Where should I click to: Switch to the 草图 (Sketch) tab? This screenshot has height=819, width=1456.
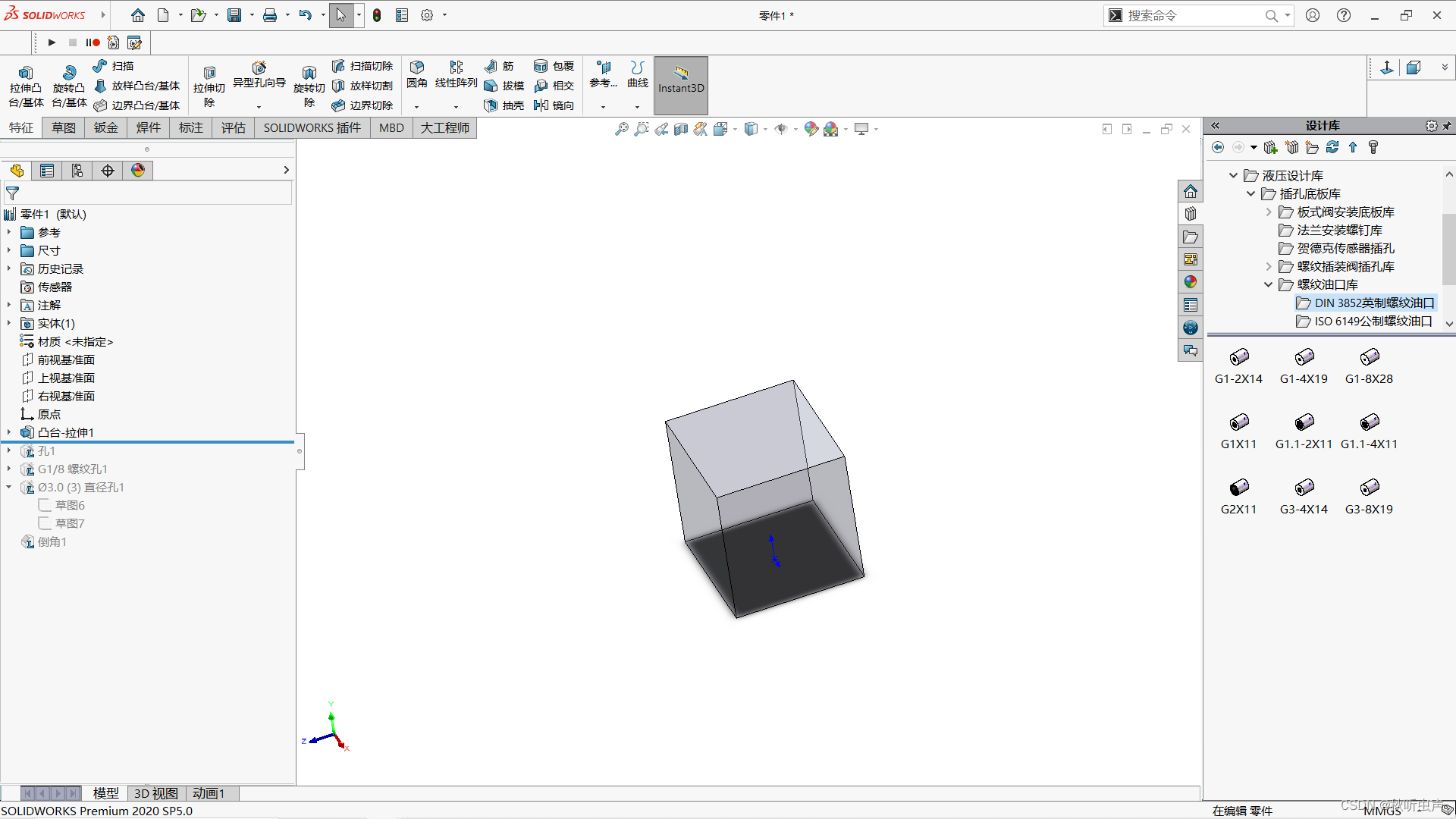(x=64, y=128)
